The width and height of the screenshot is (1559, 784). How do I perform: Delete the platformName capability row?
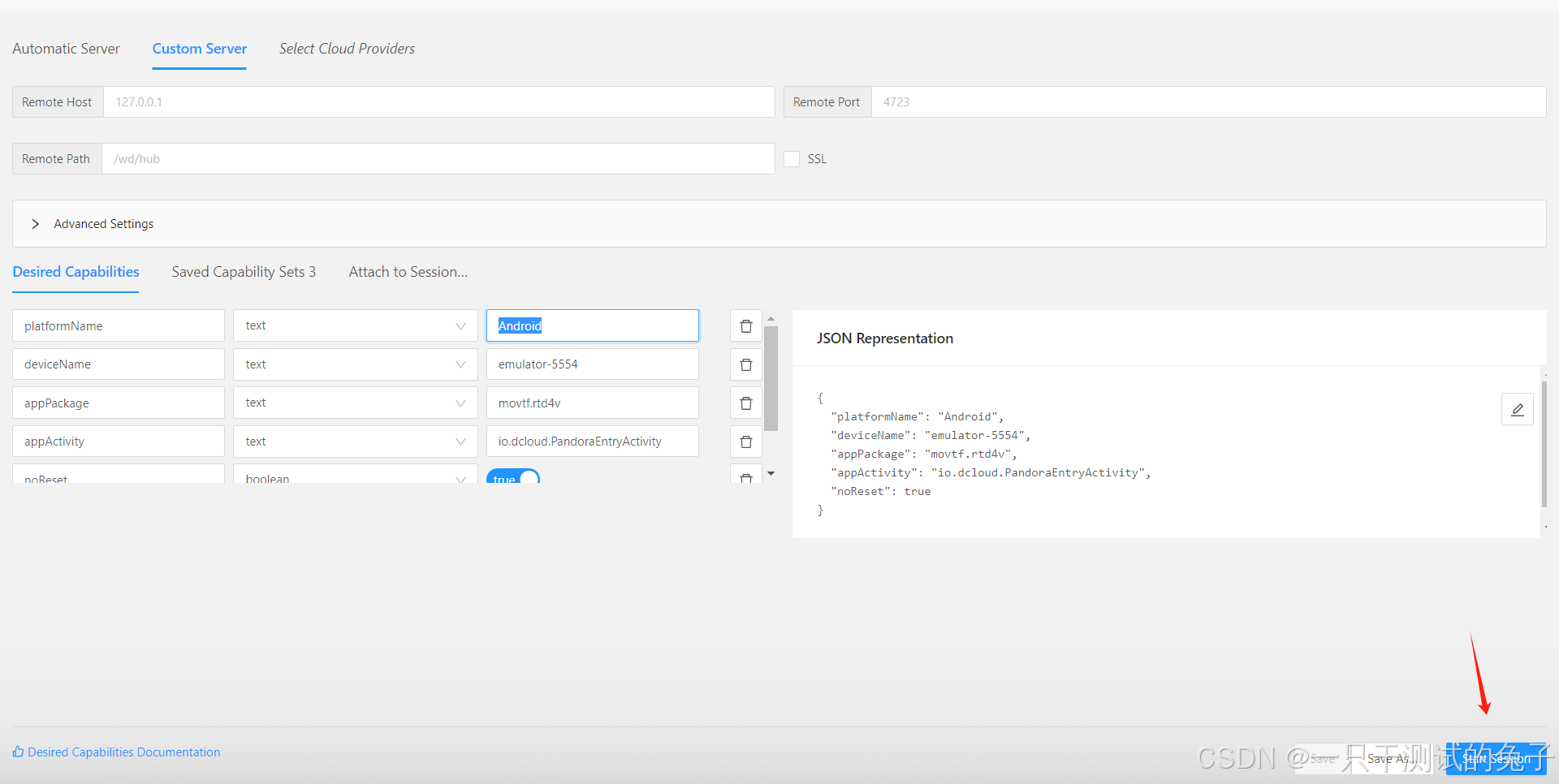pyautogui.click(x=746, y=326)
